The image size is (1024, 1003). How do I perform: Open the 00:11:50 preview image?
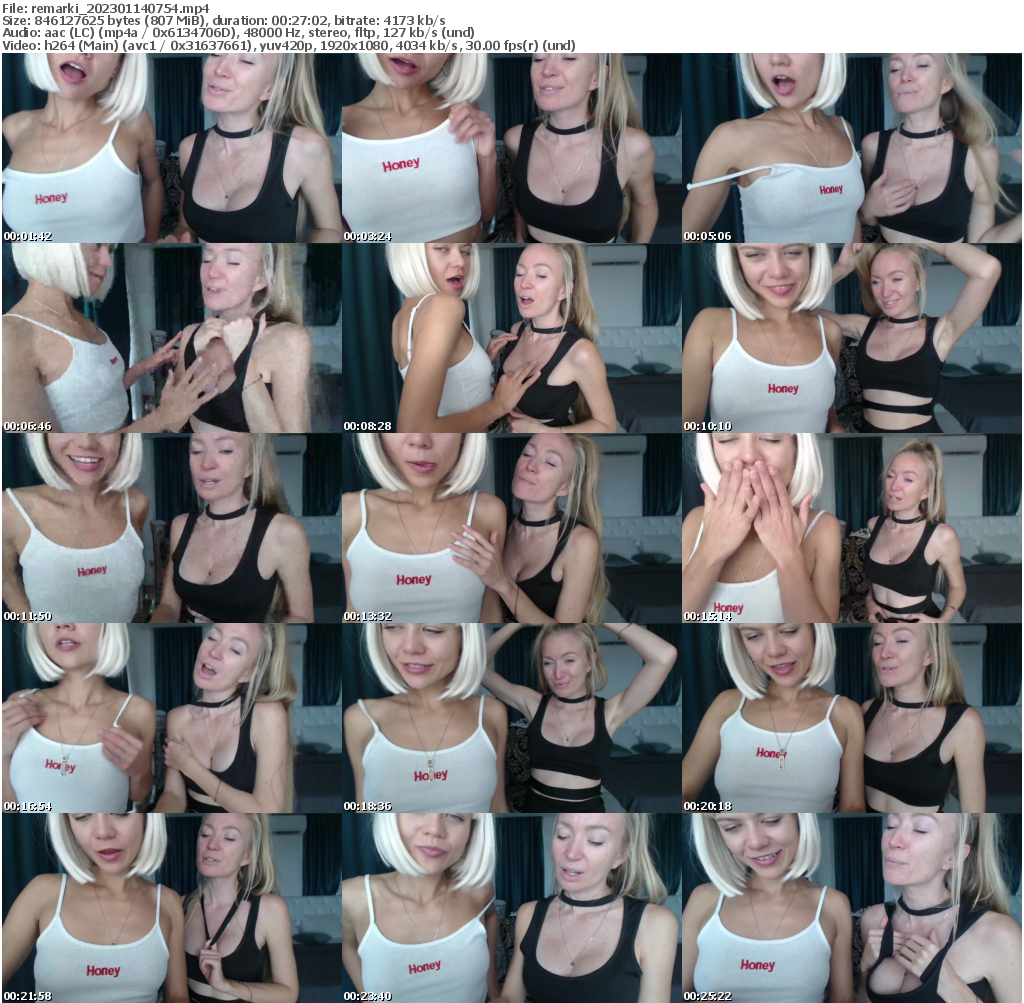pos(170,525)
